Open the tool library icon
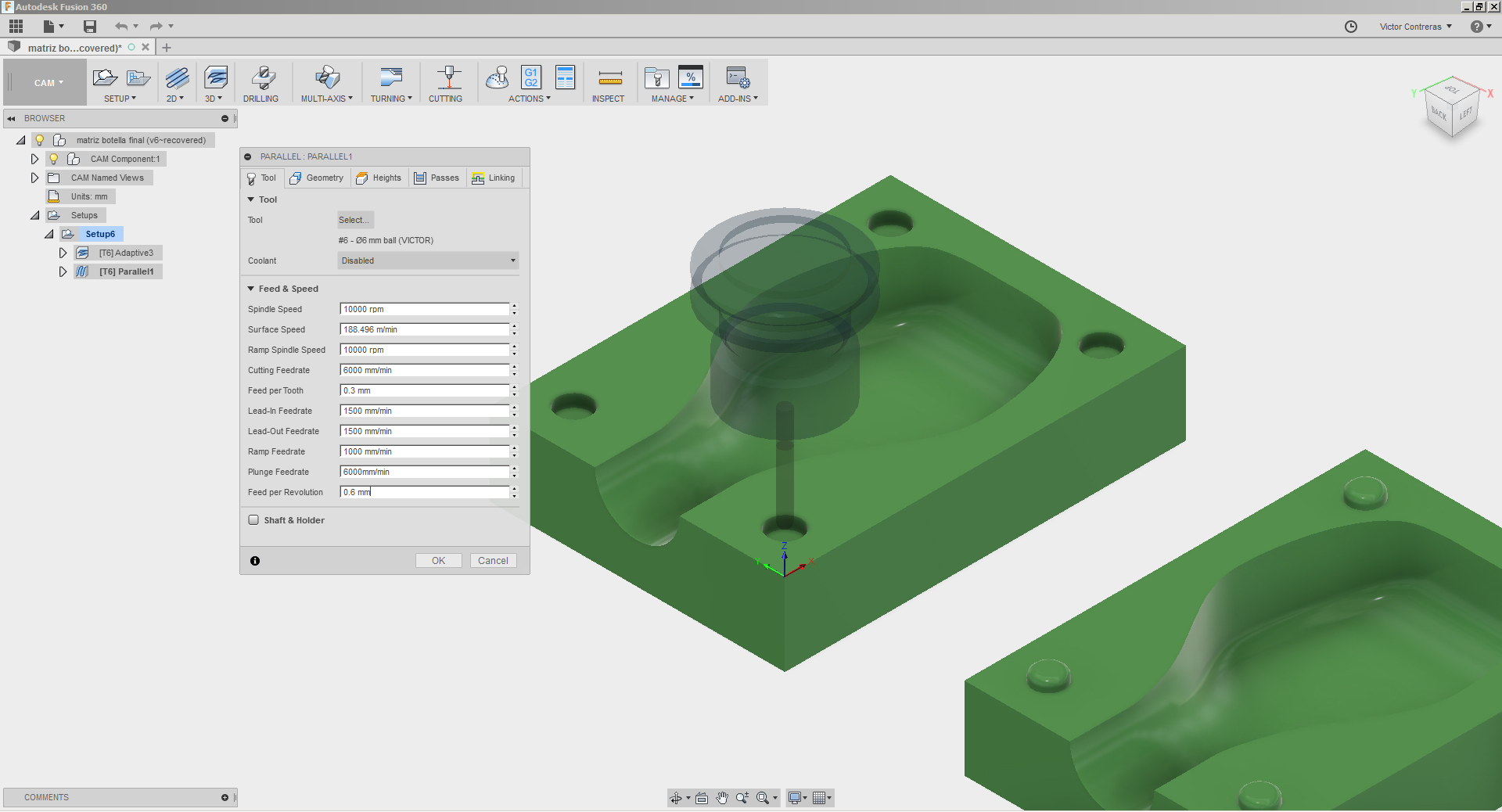Viewport: 1502px width, 812px height. 656,77
